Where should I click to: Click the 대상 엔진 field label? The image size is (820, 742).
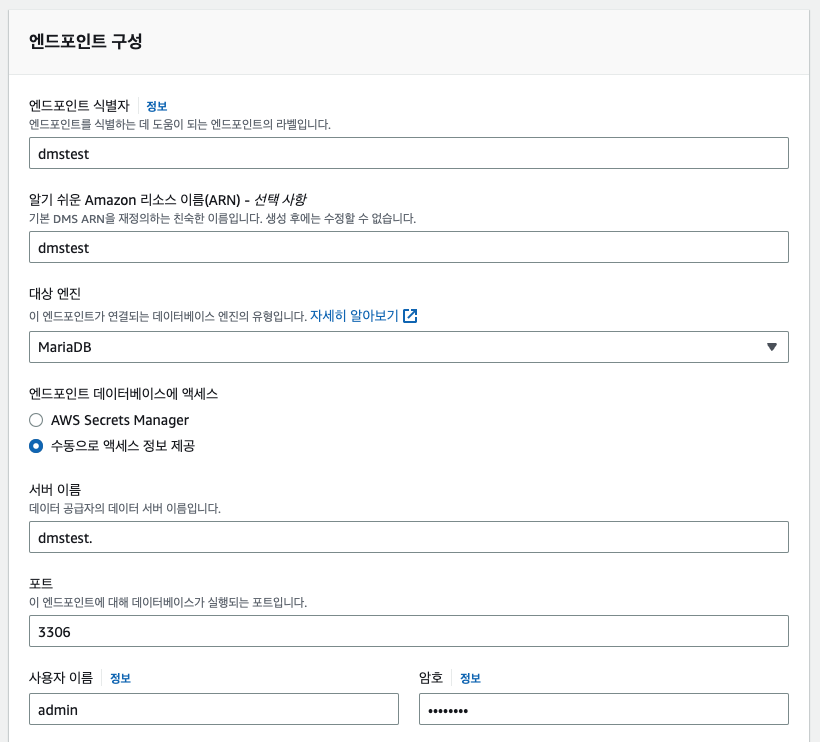click(55, 294)
